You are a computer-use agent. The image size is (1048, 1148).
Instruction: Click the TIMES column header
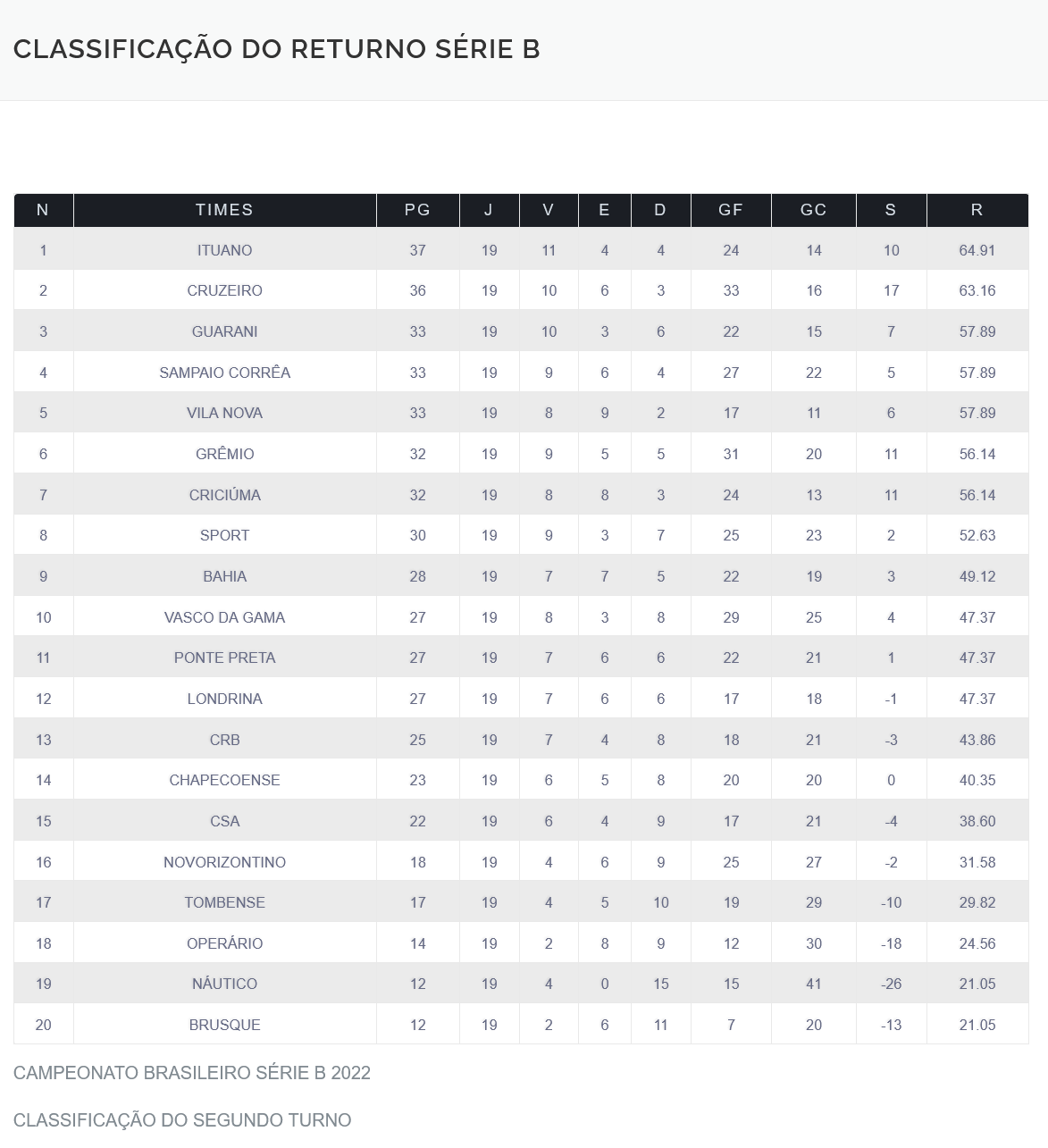pos(224,210)
